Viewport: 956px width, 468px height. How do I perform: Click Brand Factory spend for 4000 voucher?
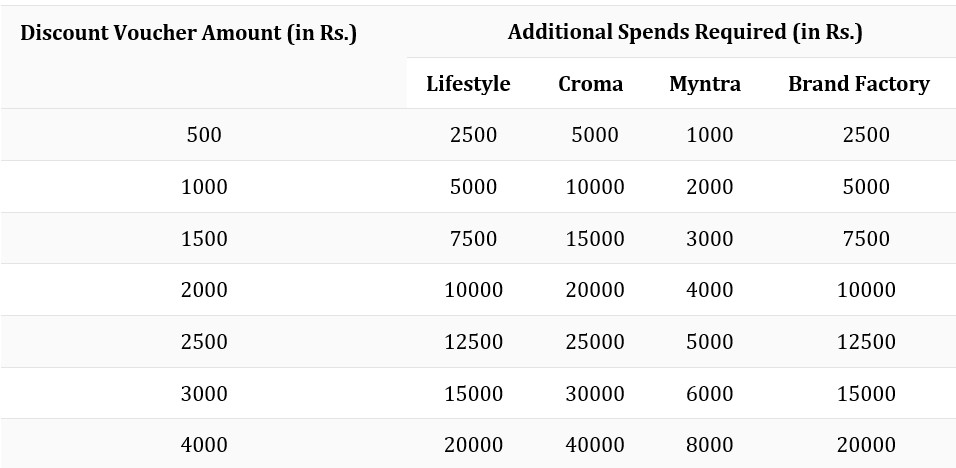866,444
